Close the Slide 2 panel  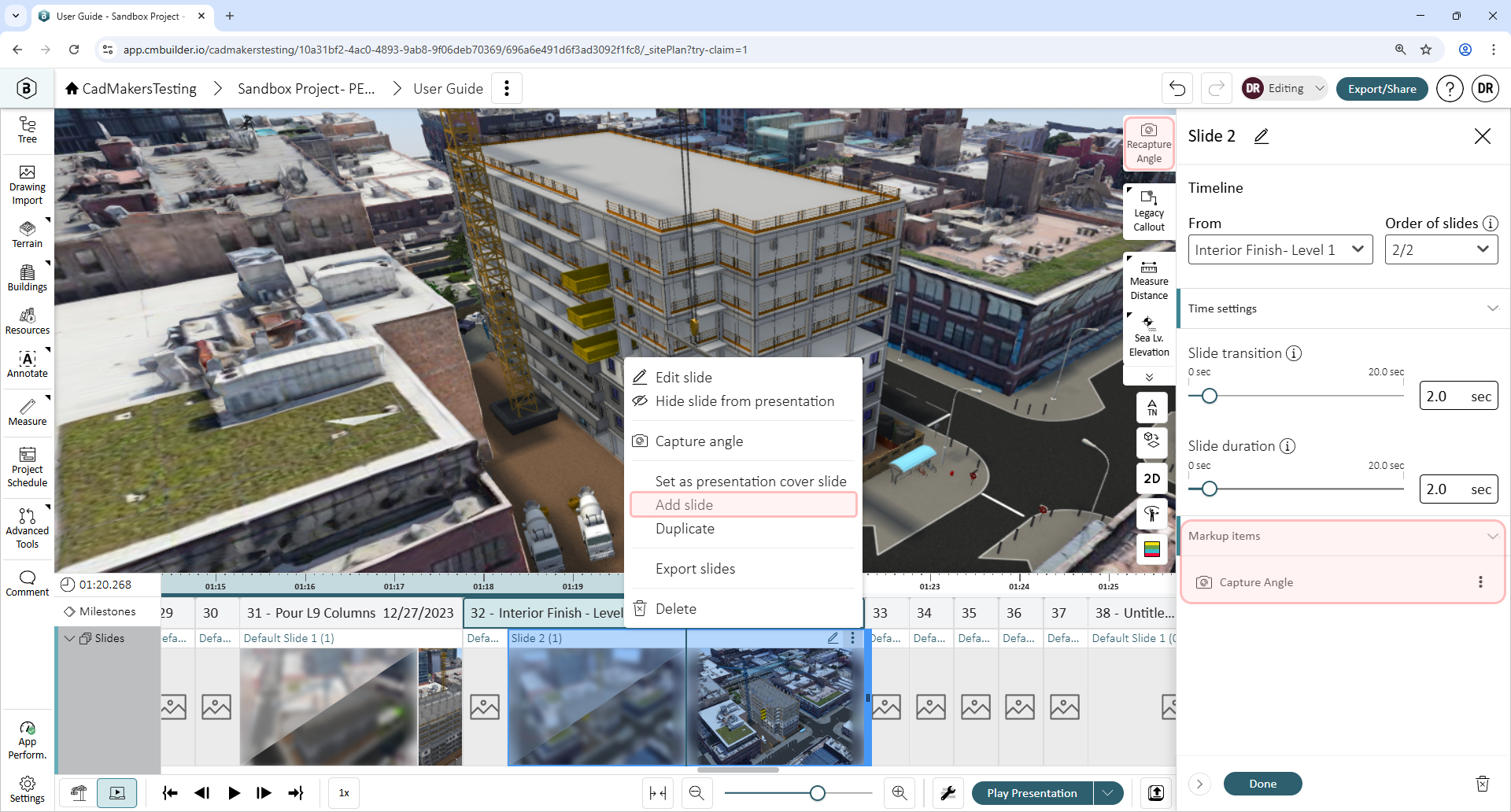(1483, 136)
